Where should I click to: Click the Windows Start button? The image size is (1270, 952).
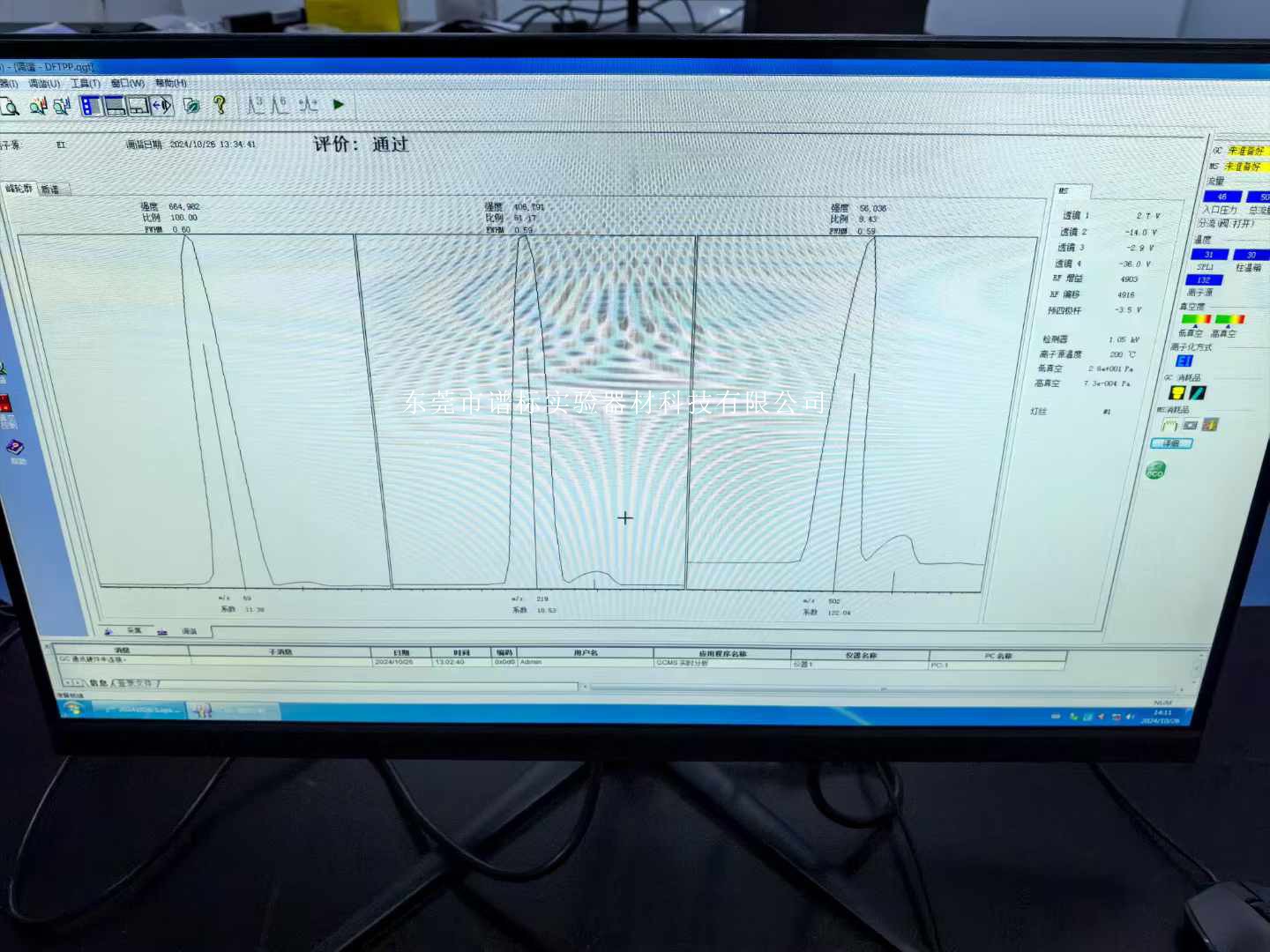pos(73,710)
